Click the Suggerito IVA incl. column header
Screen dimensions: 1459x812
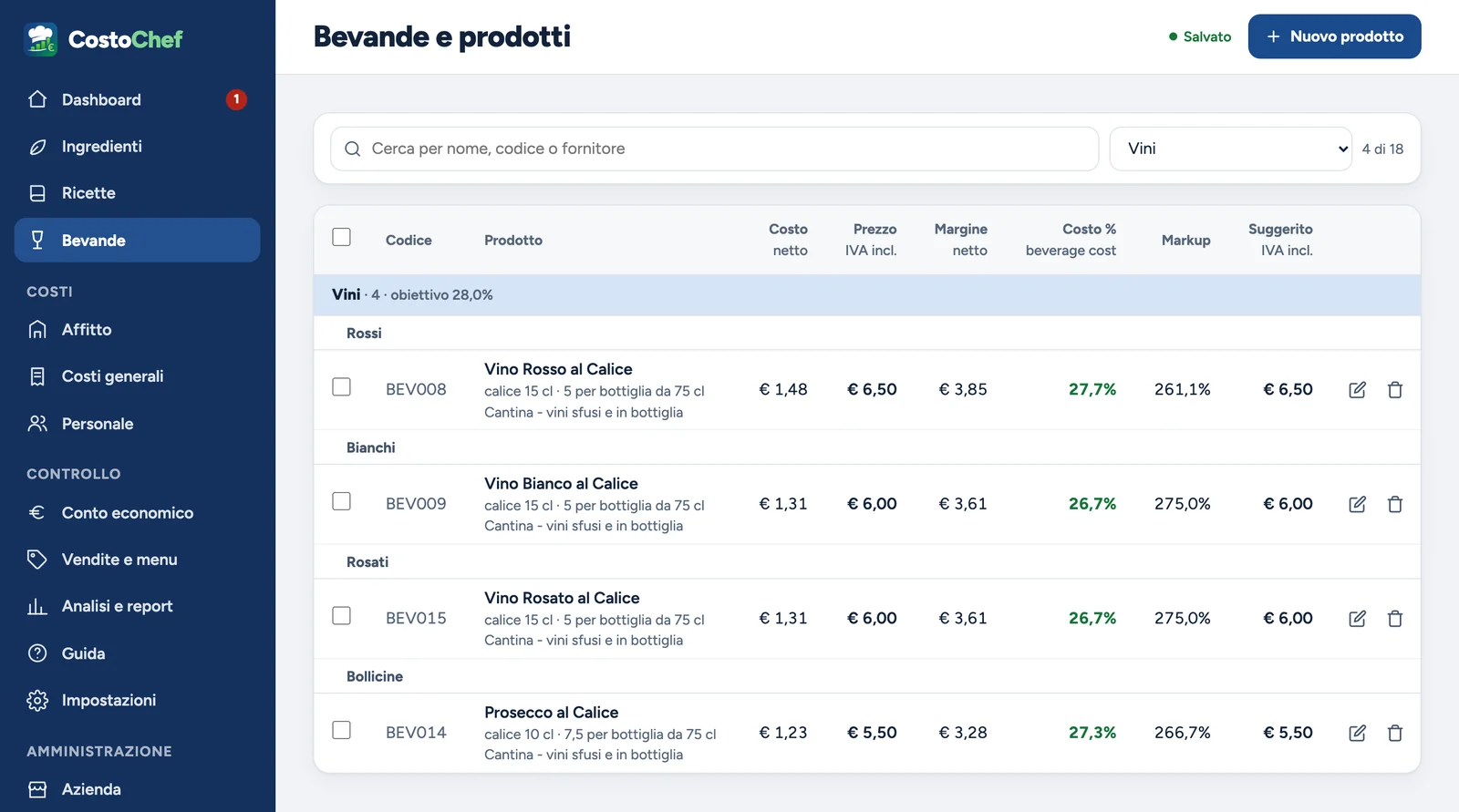tap(1280, 240)
